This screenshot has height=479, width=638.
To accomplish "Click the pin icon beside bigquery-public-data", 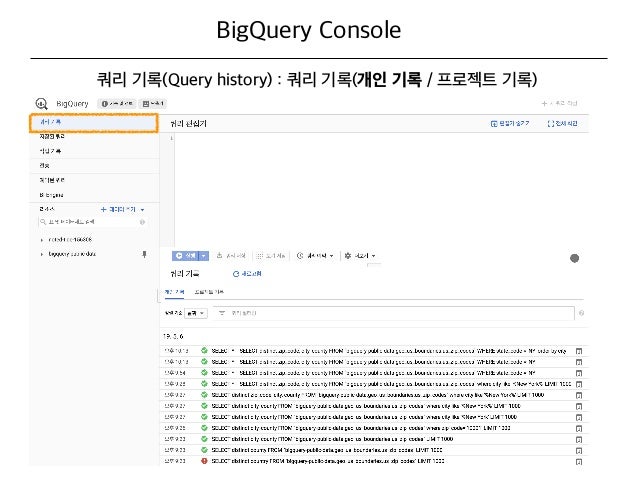I will tap(144, 254).
